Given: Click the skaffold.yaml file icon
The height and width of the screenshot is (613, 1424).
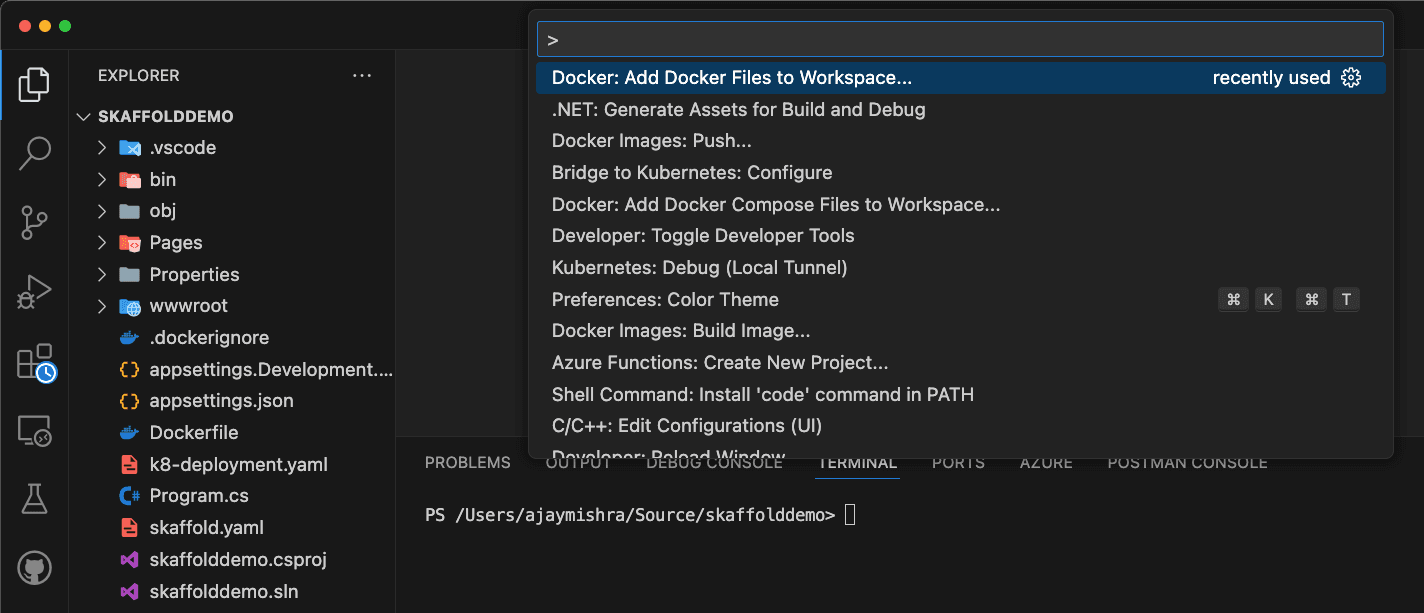Looking at the screenshot, I should (x=129, y=528).
